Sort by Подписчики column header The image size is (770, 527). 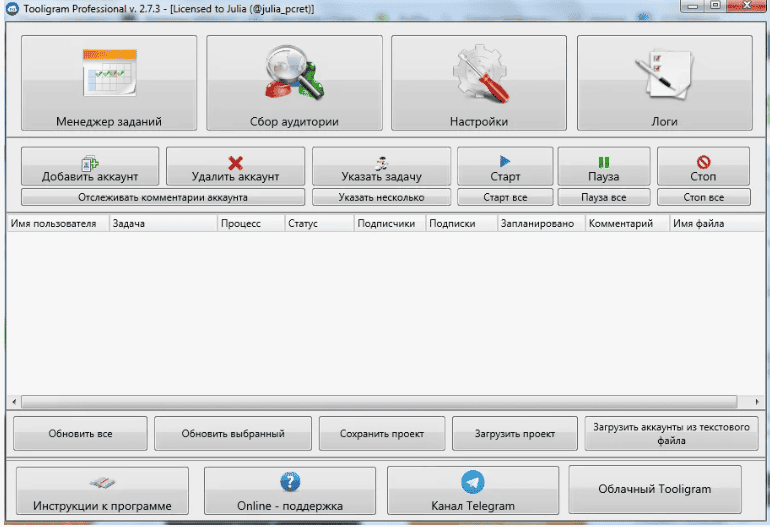coord(389,223)
